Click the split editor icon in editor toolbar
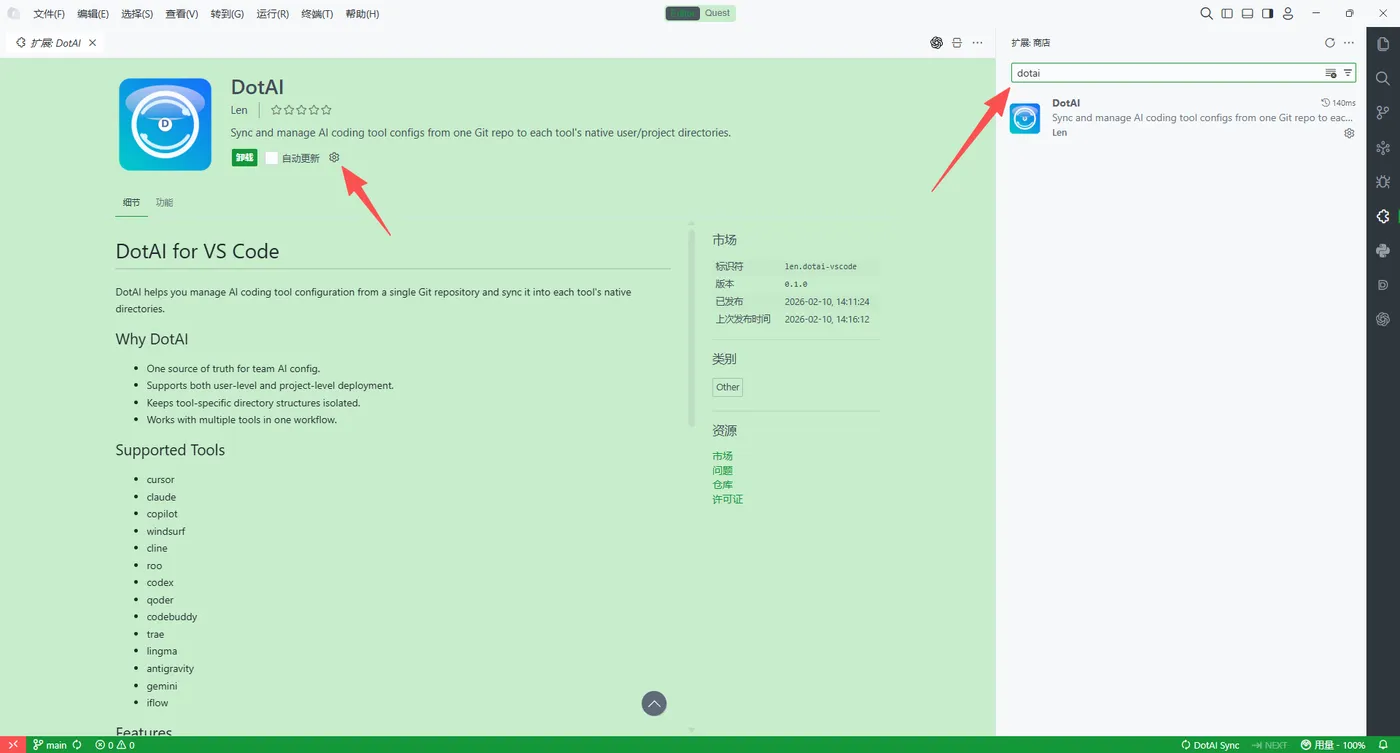The height and width of the screenshot is (753, 1400). pos(957,43)
